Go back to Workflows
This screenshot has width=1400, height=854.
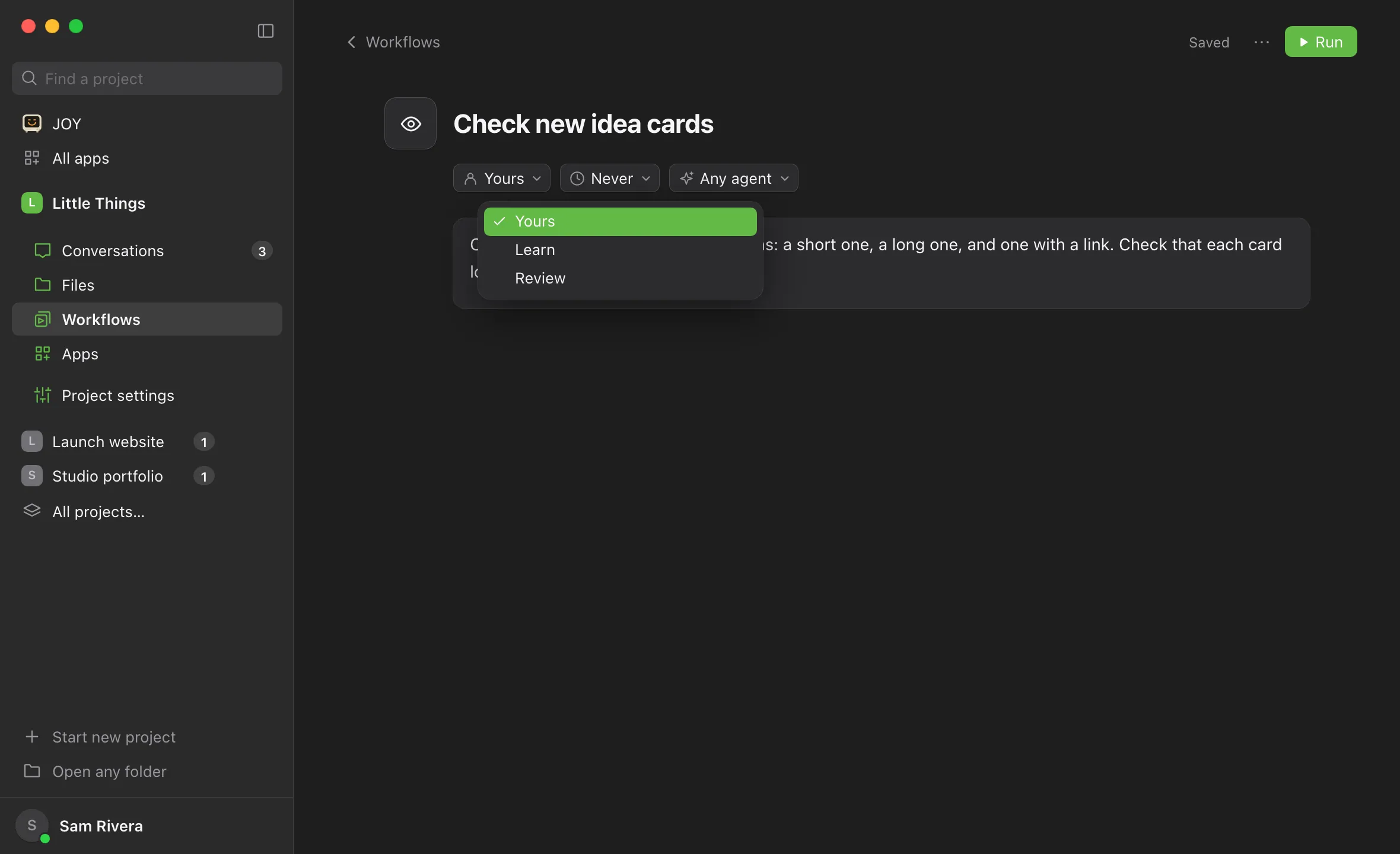pos(393,42)
